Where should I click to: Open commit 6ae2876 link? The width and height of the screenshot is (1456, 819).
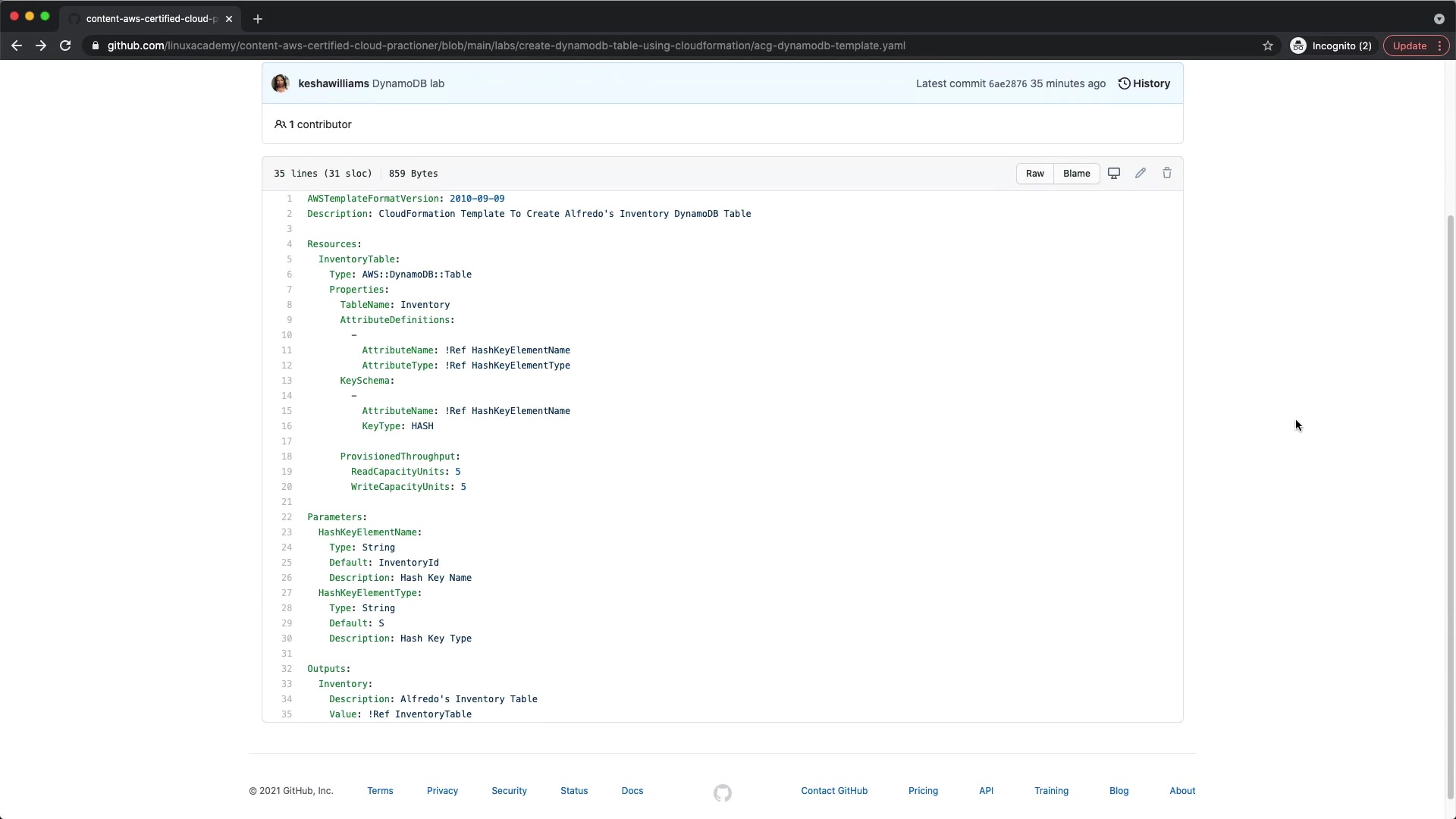[x=1007, y=84]
